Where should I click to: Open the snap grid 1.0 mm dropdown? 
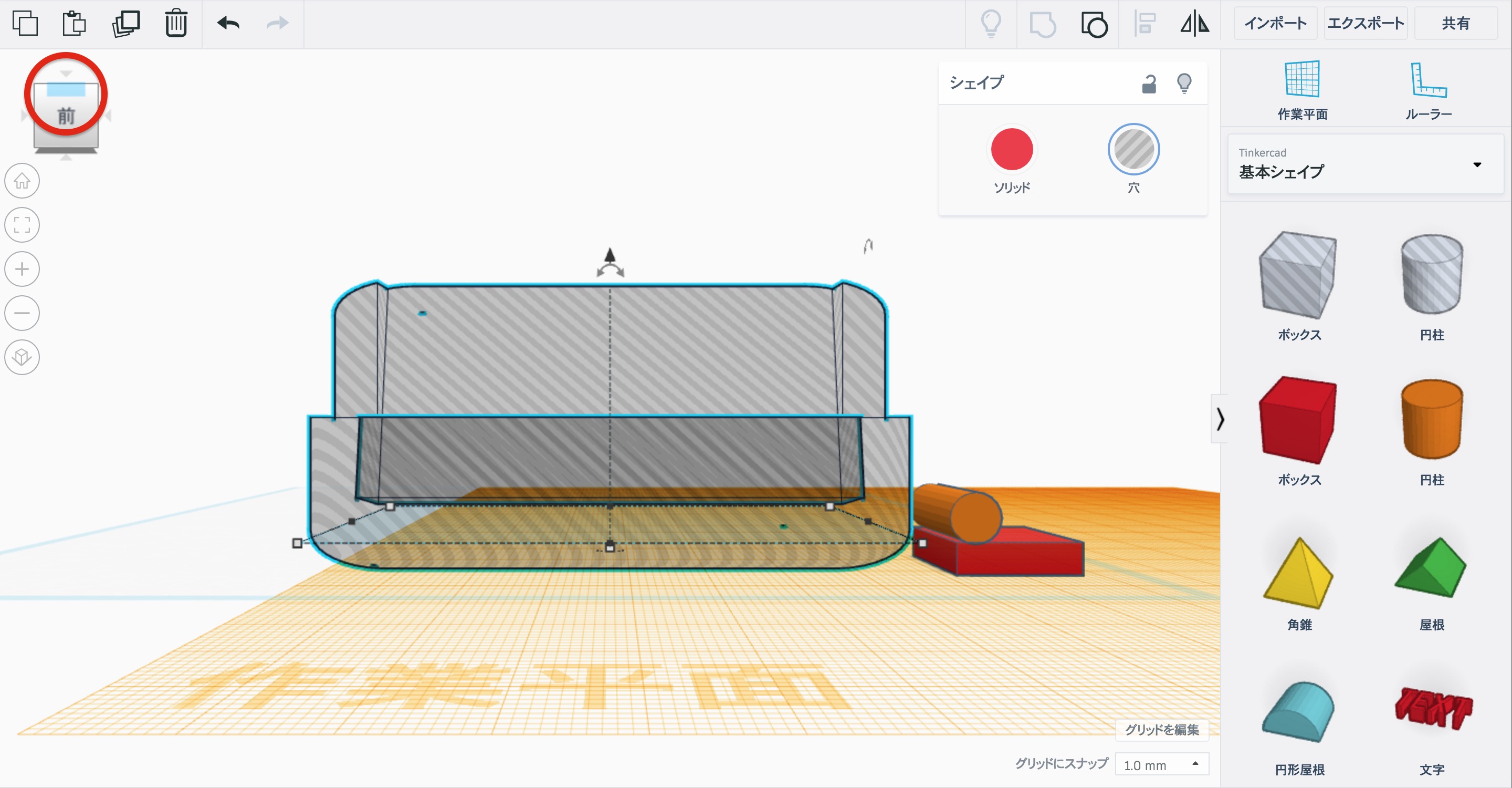point(1161,764)
